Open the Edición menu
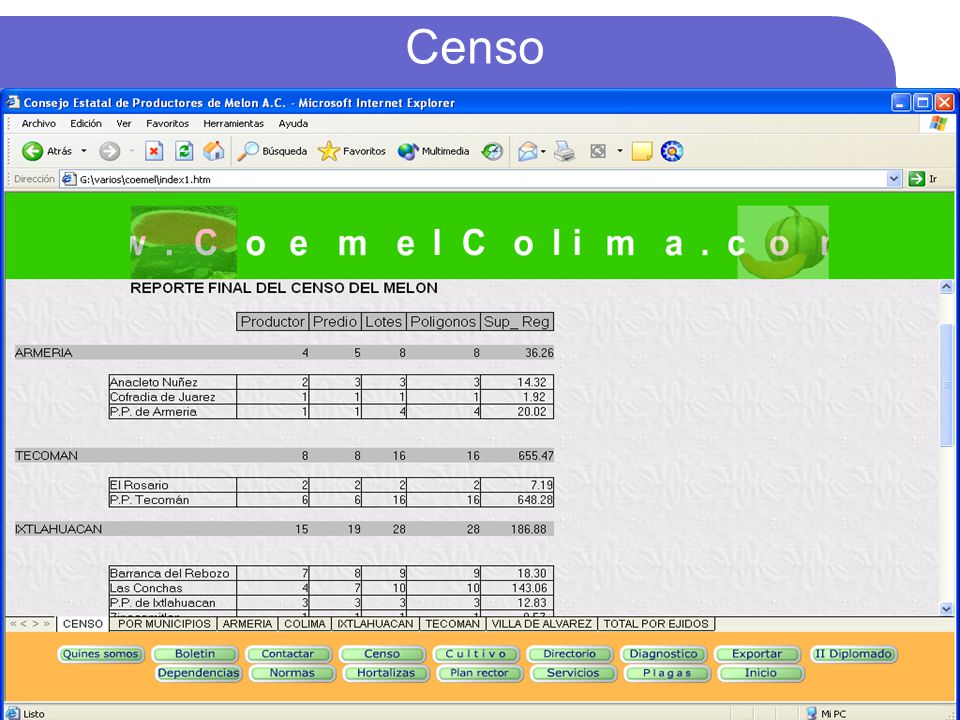The image size is (960, 720). pyautogui.click(x=86, y=124)
